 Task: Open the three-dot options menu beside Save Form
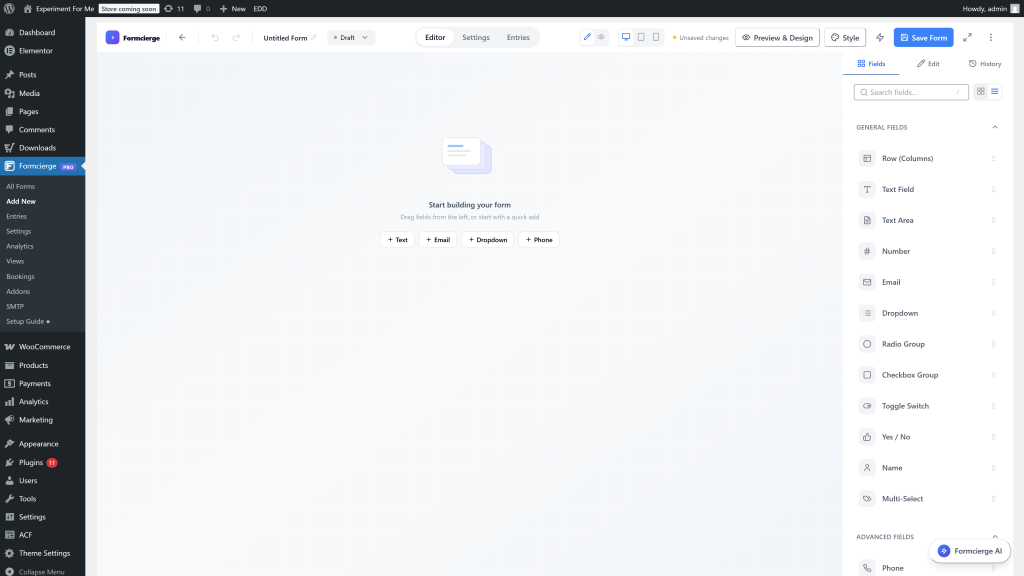tap(991, 37)
